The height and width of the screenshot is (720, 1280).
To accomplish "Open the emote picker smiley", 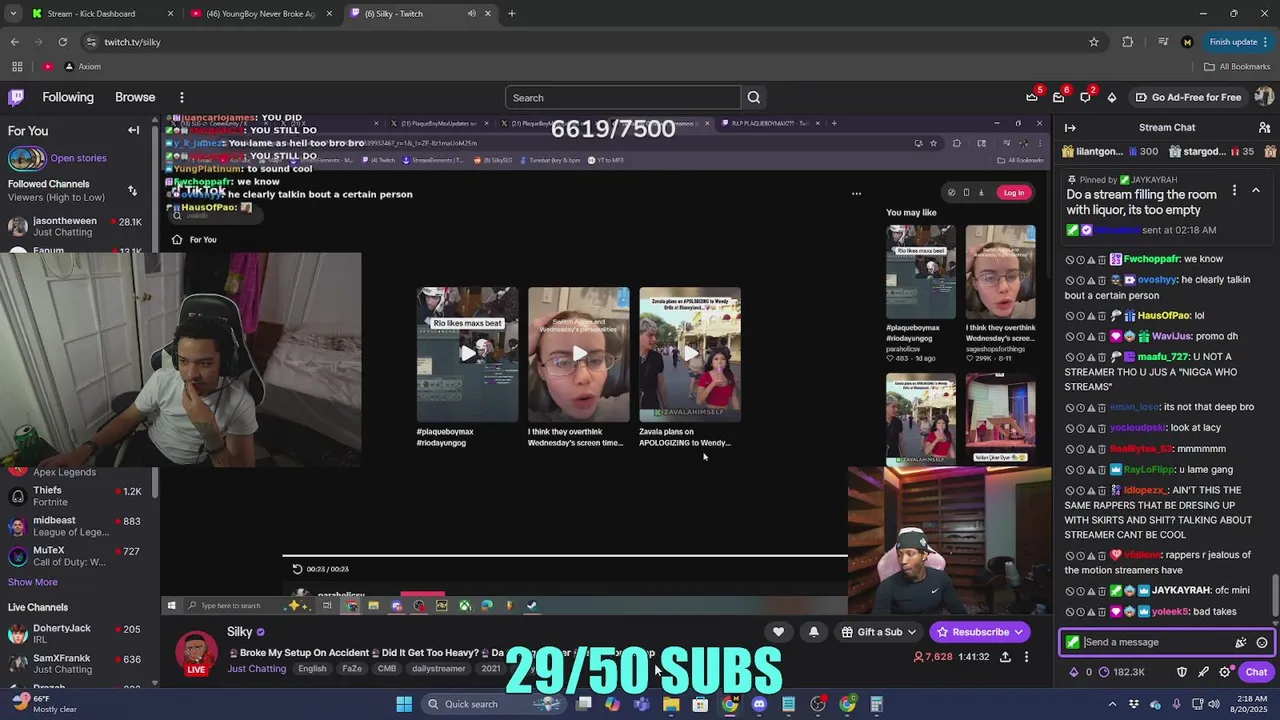I will pos(1262,643).
